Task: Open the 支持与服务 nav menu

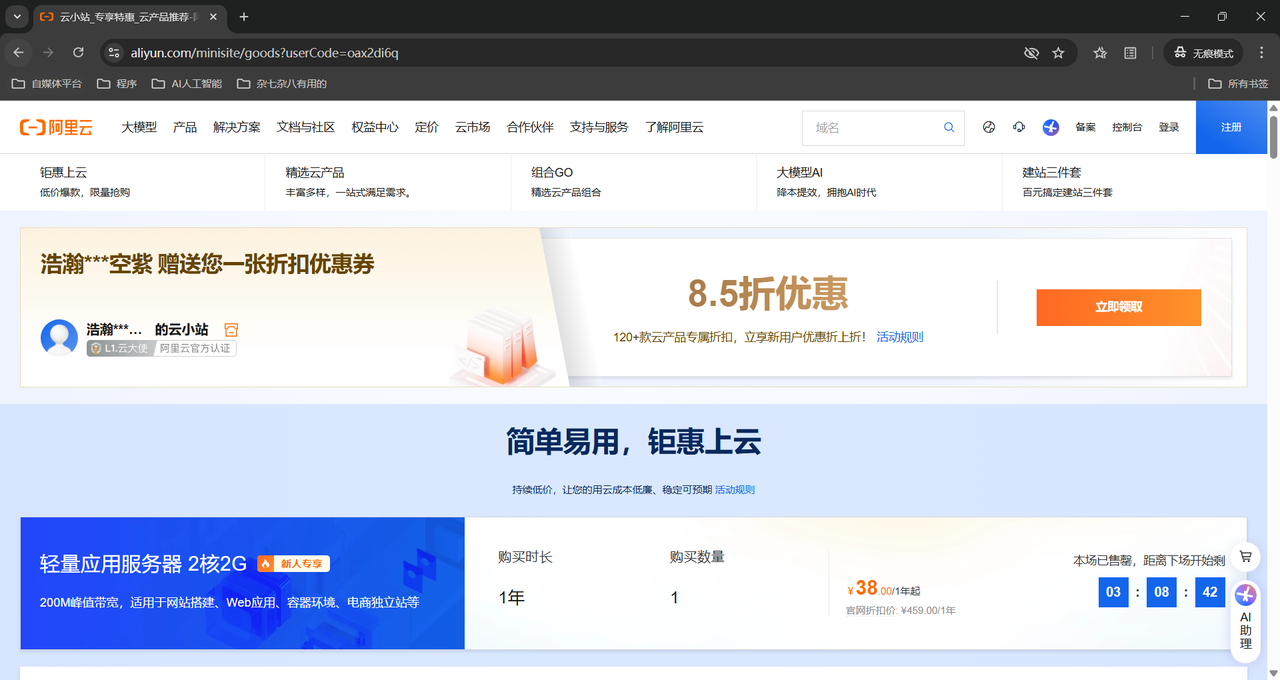Action: tap(599, 127)
